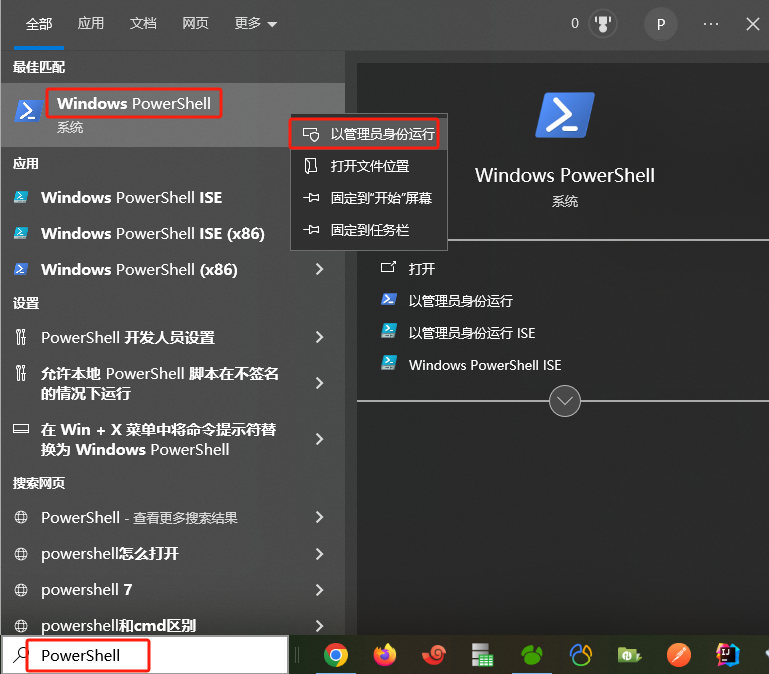Switch to the 文档 tab
This screenshot has height=674, width=769.
click(x=143, y=23)
